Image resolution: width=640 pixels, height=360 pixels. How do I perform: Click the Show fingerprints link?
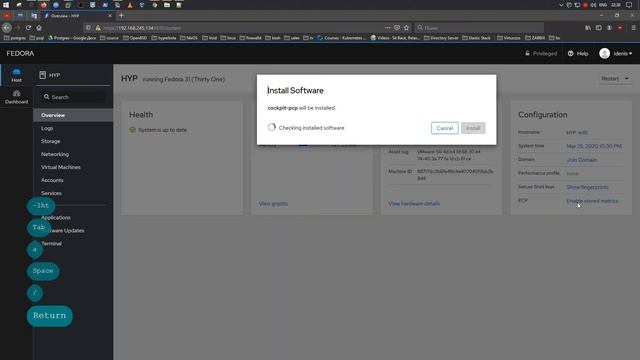pos(587,187)
